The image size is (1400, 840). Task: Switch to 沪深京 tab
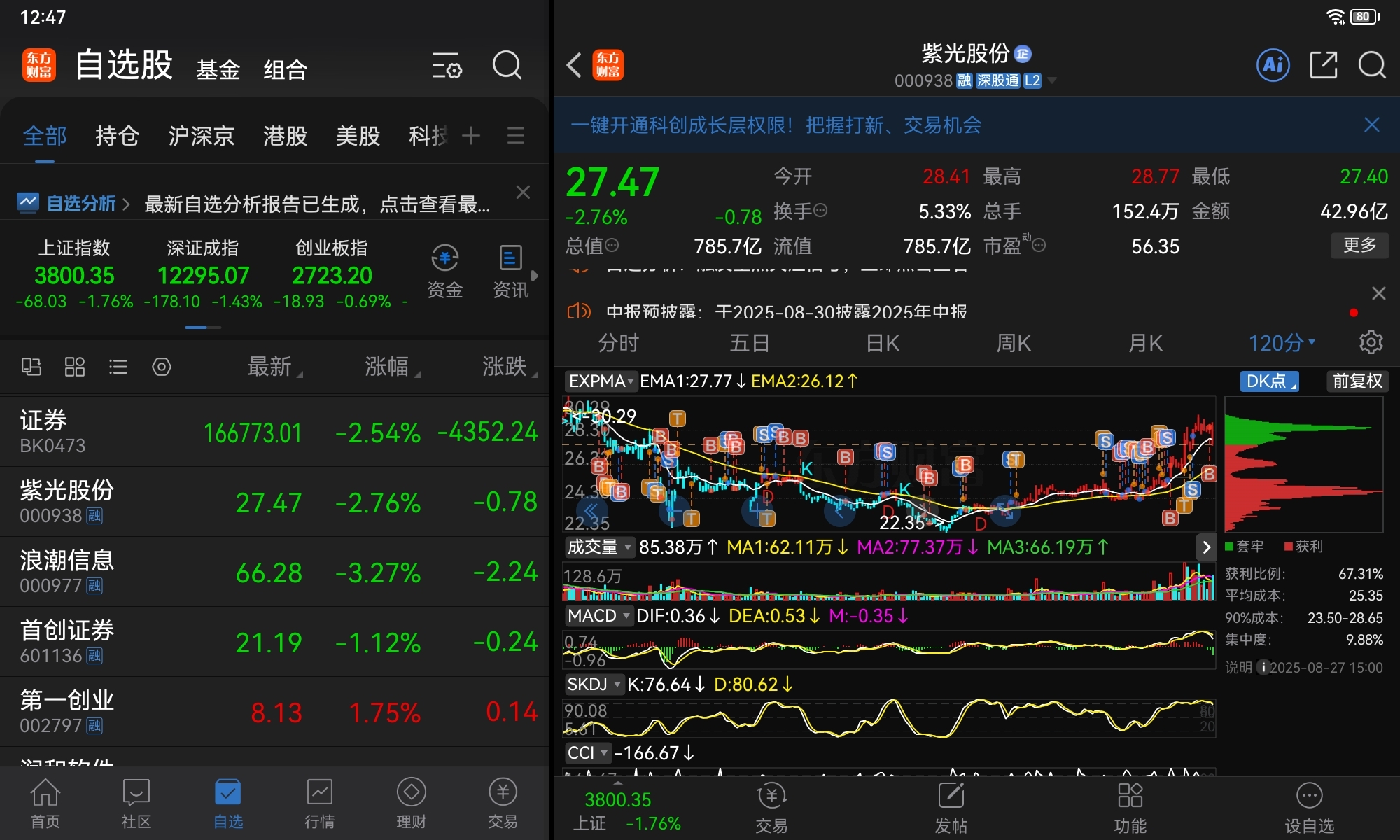[x=201, y=135]
